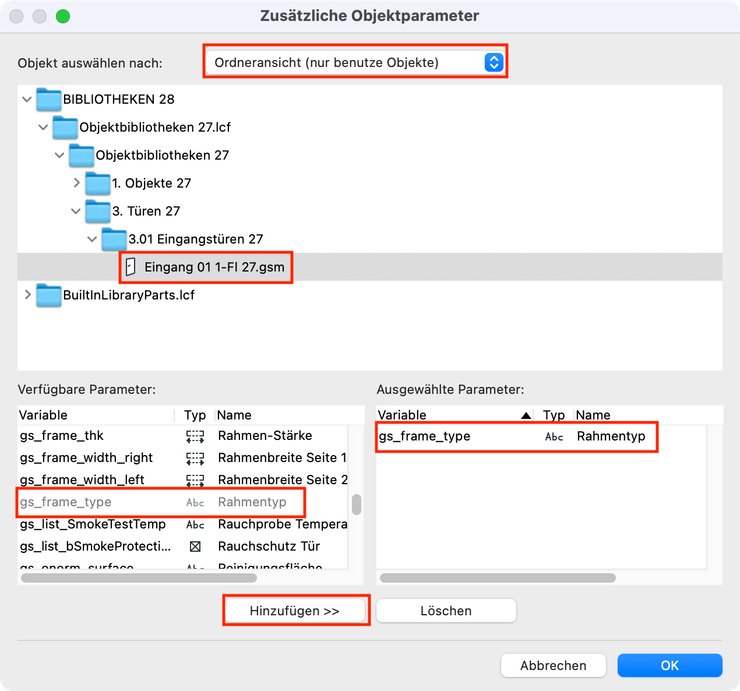The image size is (740, 691).
Task: Expand the BuiltInLibraryParts.lcf node
Action: click(26, 295)
